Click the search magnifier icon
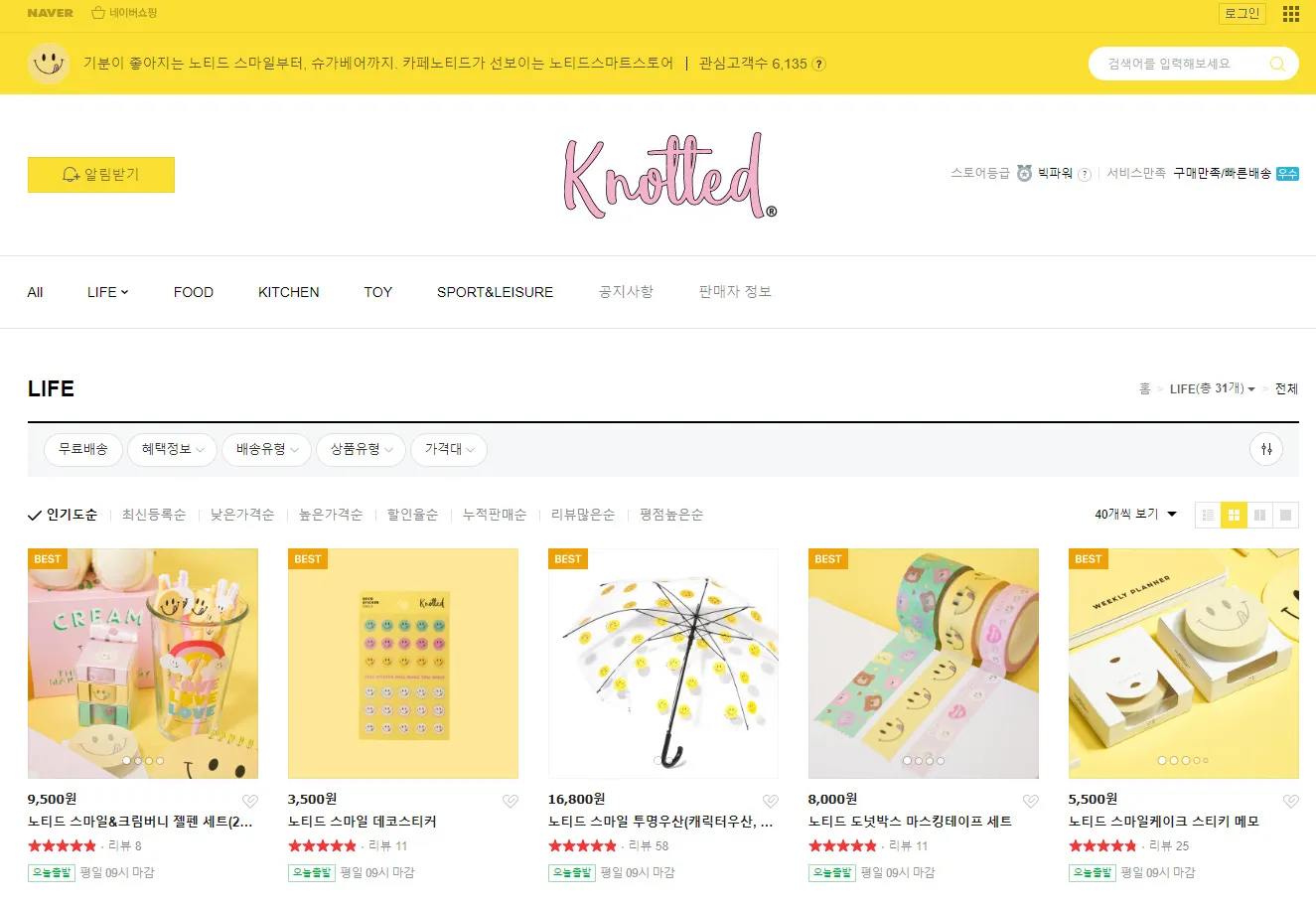 click(x=1277, y=64)
